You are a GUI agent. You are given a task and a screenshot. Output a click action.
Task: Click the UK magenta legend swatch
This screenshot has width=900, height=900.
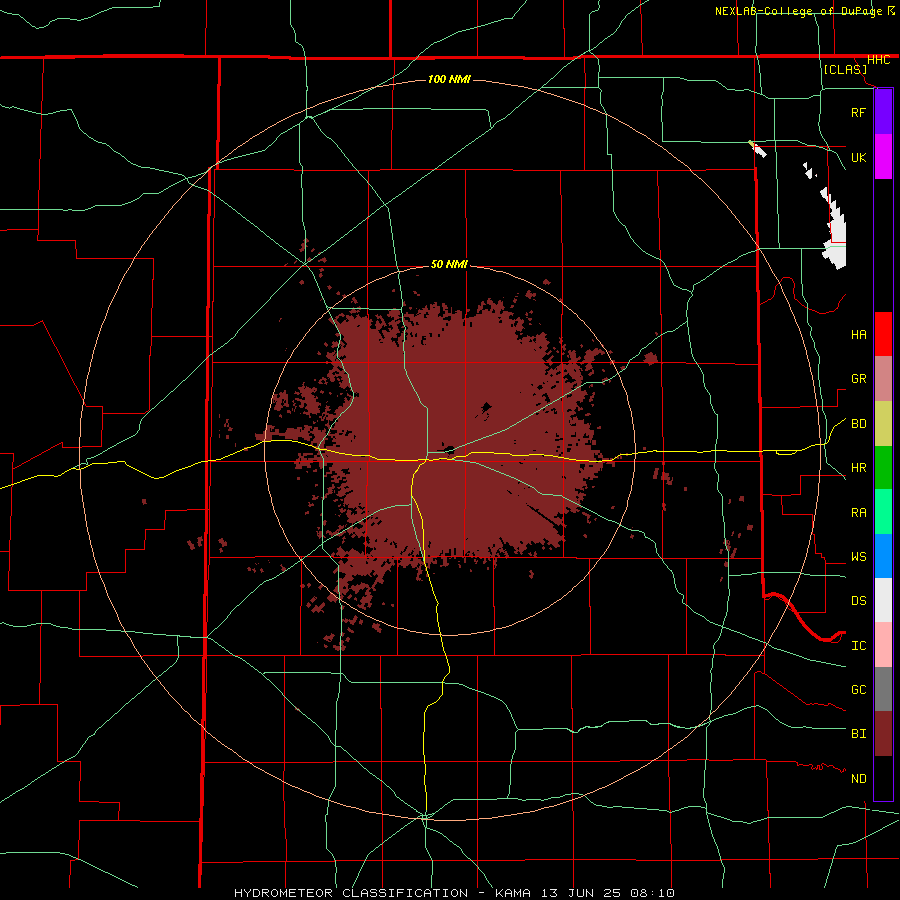(x=883, y=157)
